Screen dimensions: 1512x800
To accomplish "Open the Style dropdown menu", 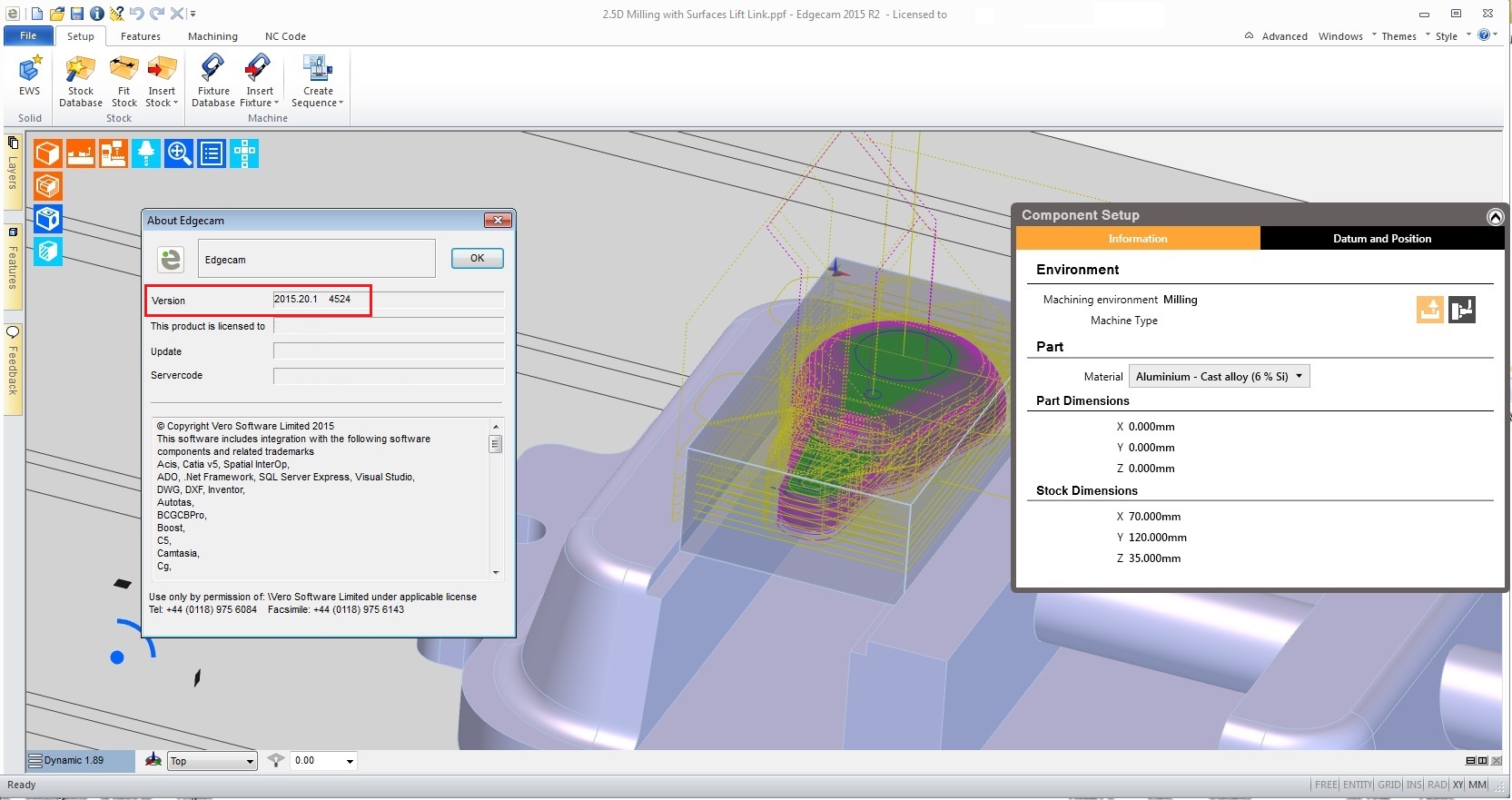I will coord(1453,36).
